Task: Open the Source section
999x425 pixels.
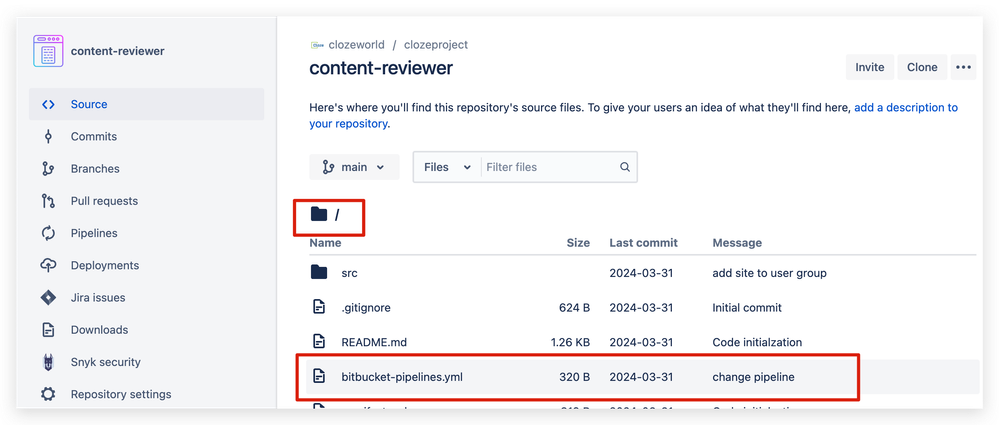Action: [147, 104]
